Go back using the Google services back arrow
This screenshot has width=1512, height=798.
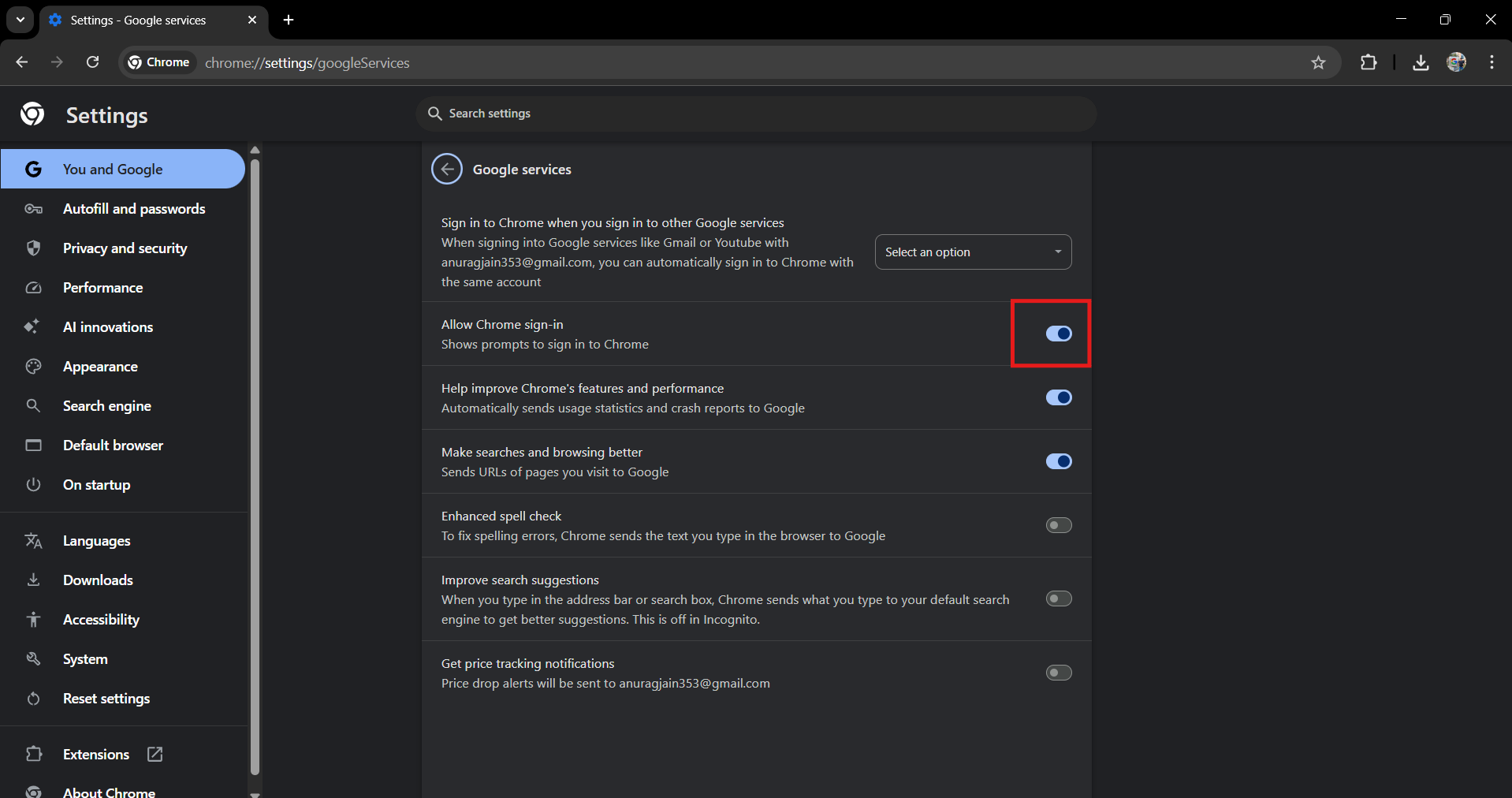pyautogui.click(x=447, y=169)
